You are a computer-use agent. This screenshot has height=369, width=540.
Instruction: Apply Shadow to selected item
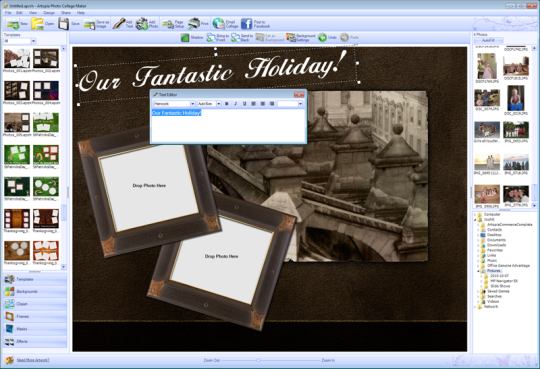(192, 38)
